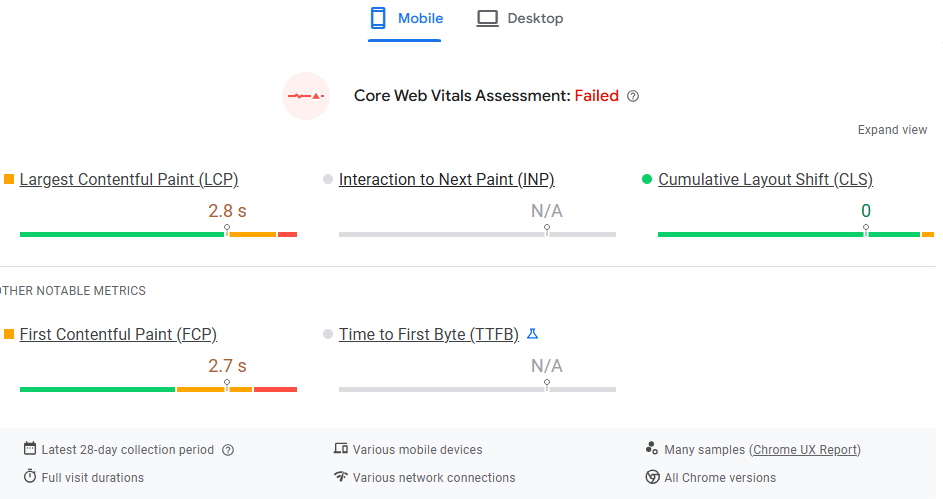943x499 pixels.
Task: Click the LCP distribution bar marker
Action: click(x=227, y=229)
